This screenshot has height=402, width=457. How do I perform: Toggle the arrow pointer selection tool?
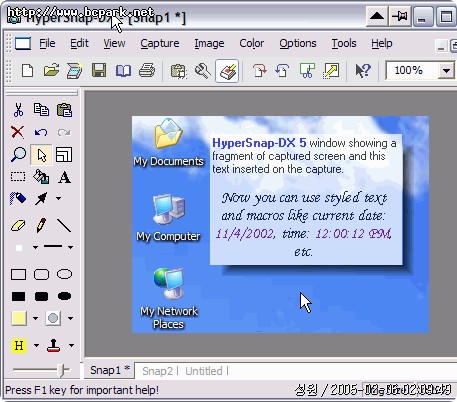[x=41, y=155]
